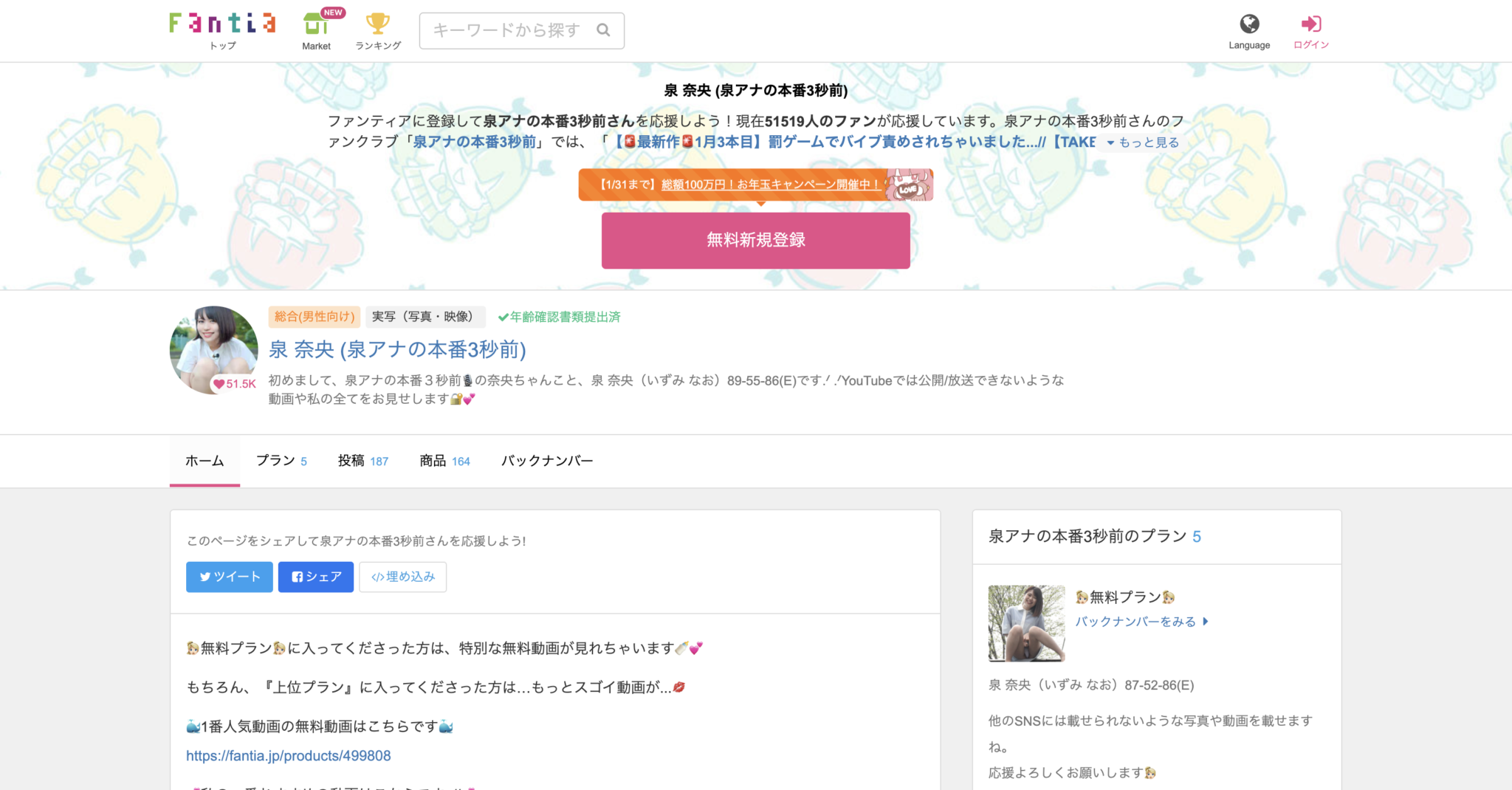Click the Twitter ツイート button
This screenshot has height=790, width=1512.
230,577
